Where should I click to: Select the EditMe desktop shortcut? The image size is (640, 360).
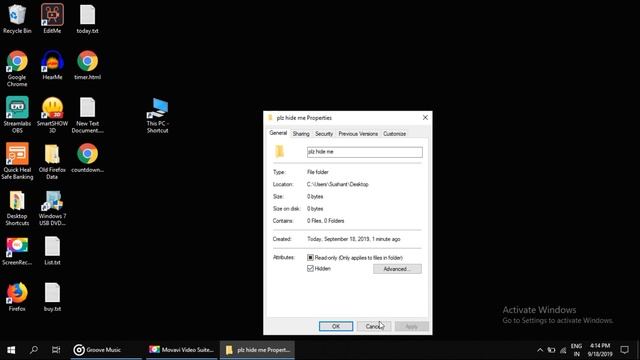(x=52, y=18)
